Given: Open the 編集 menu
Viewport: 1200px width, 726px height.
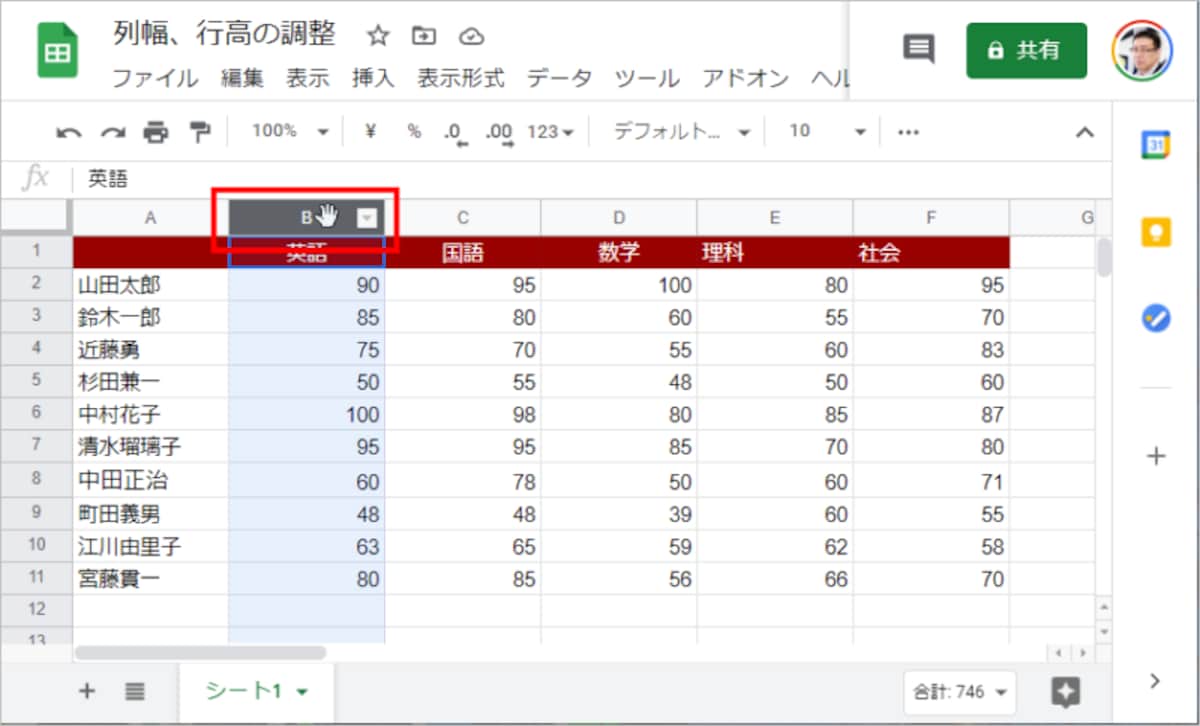Looking at the screenshot, I should pyautogui.click(x=242, y=78).
